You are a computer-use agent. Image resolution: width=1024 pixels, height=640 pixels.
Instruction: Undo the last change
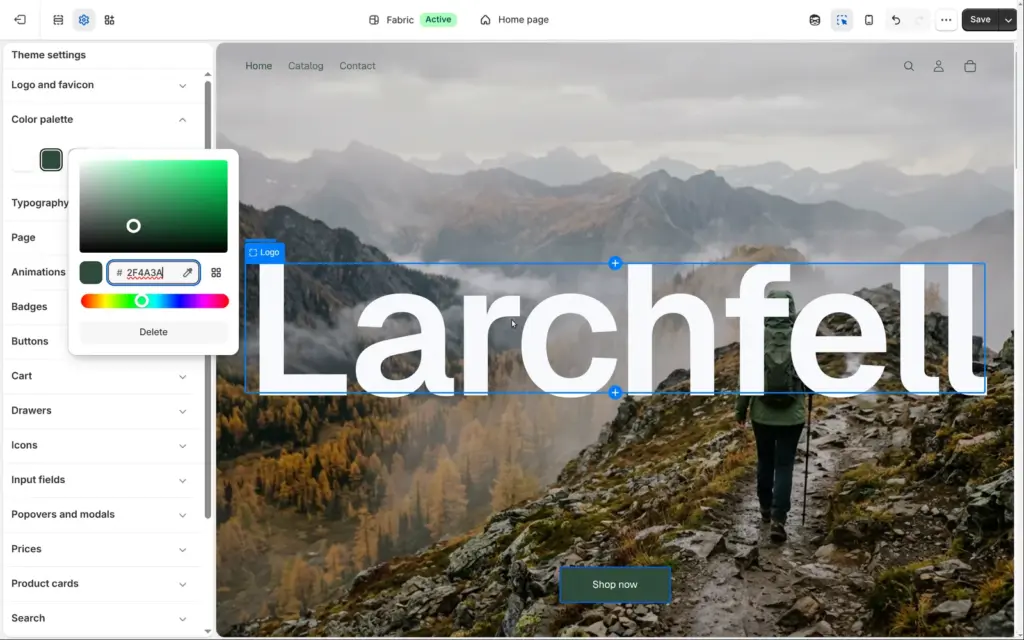pyautogui.click(x=895, y=20)
